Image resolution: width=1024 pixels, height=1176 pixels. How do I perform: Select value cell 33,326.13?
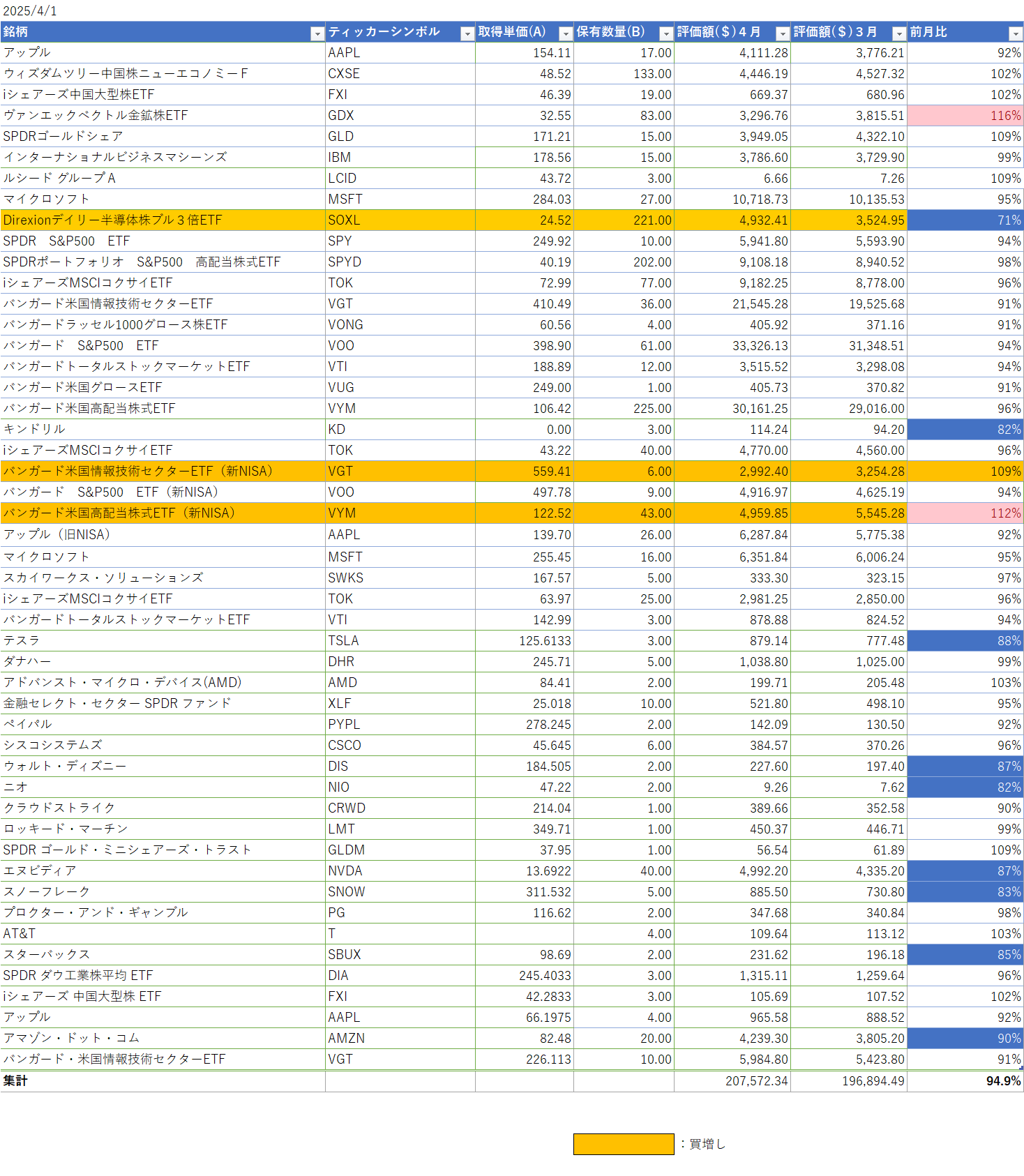(x=732, y=346)
